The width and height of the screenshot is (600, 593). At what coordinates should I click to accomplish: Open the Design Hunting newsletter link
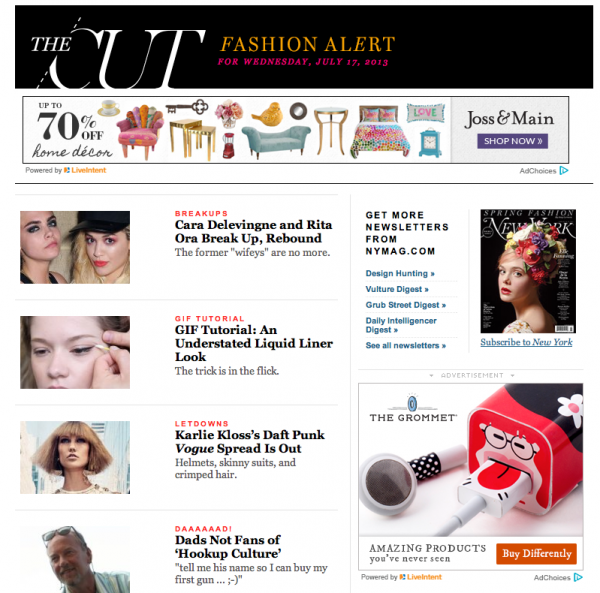coord(400,274)
